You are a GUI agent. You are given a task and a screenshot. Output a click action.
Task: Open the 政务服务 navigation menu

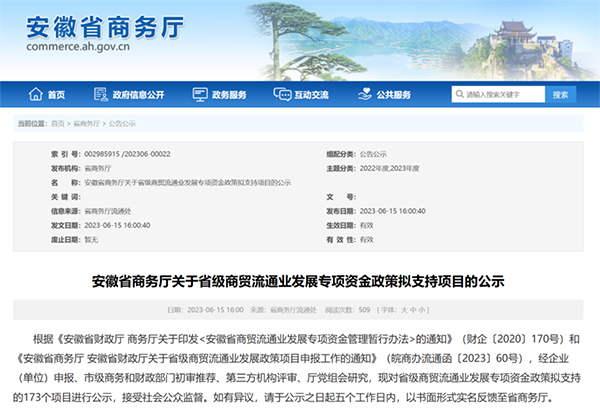[x=228, y=95]
